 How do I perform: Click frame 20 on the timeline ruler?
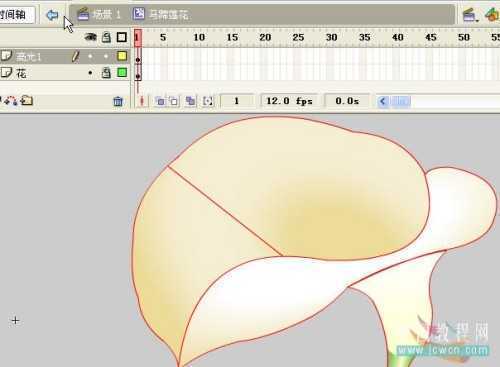265,37
